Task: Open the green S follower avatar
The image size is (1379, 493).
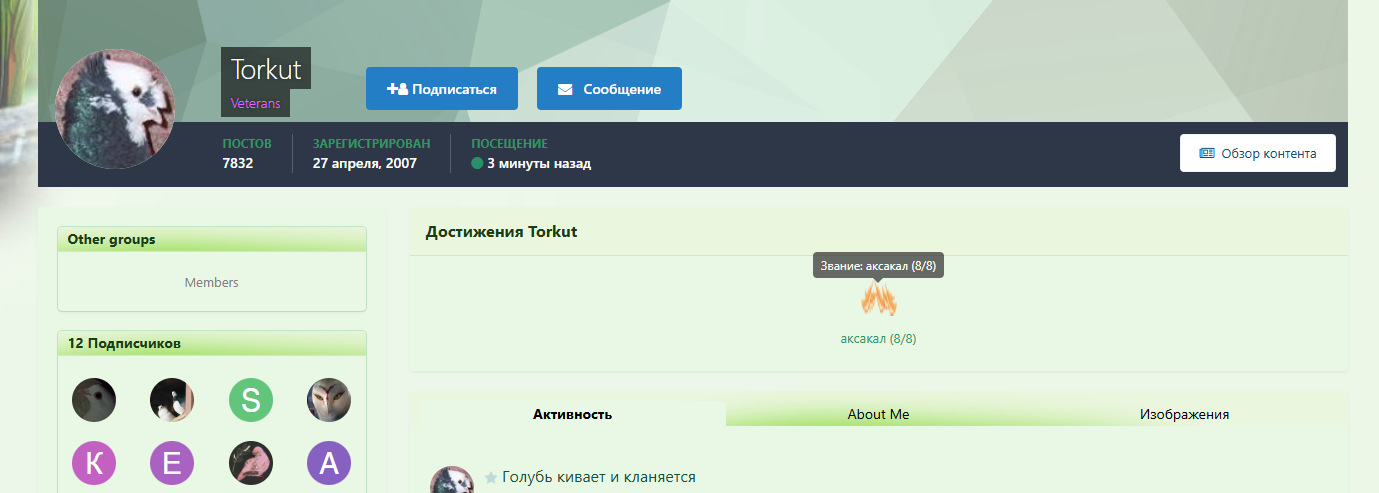Action: click(x=251, y=400)
